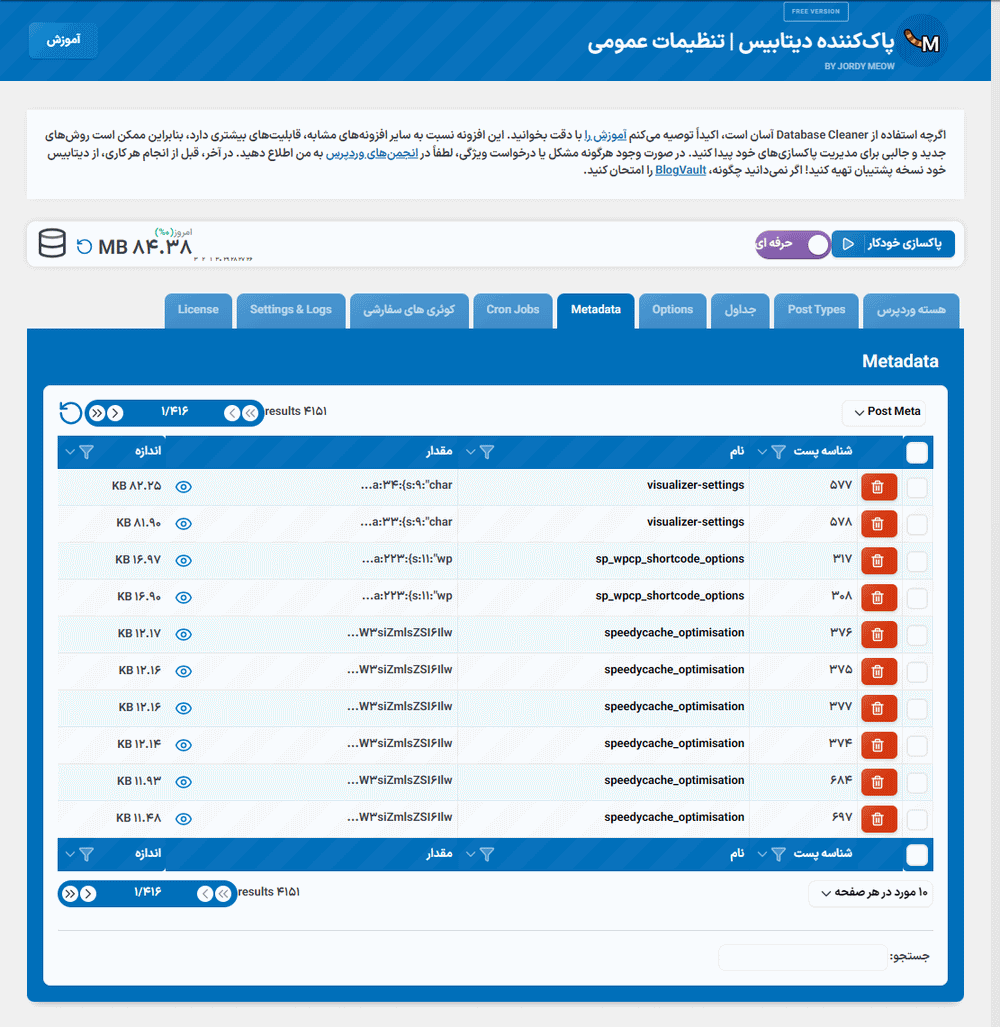This screenshot has height=1027, width=1000.
Task: Click the database cylinder icon
Action: (x=52, y=245)
